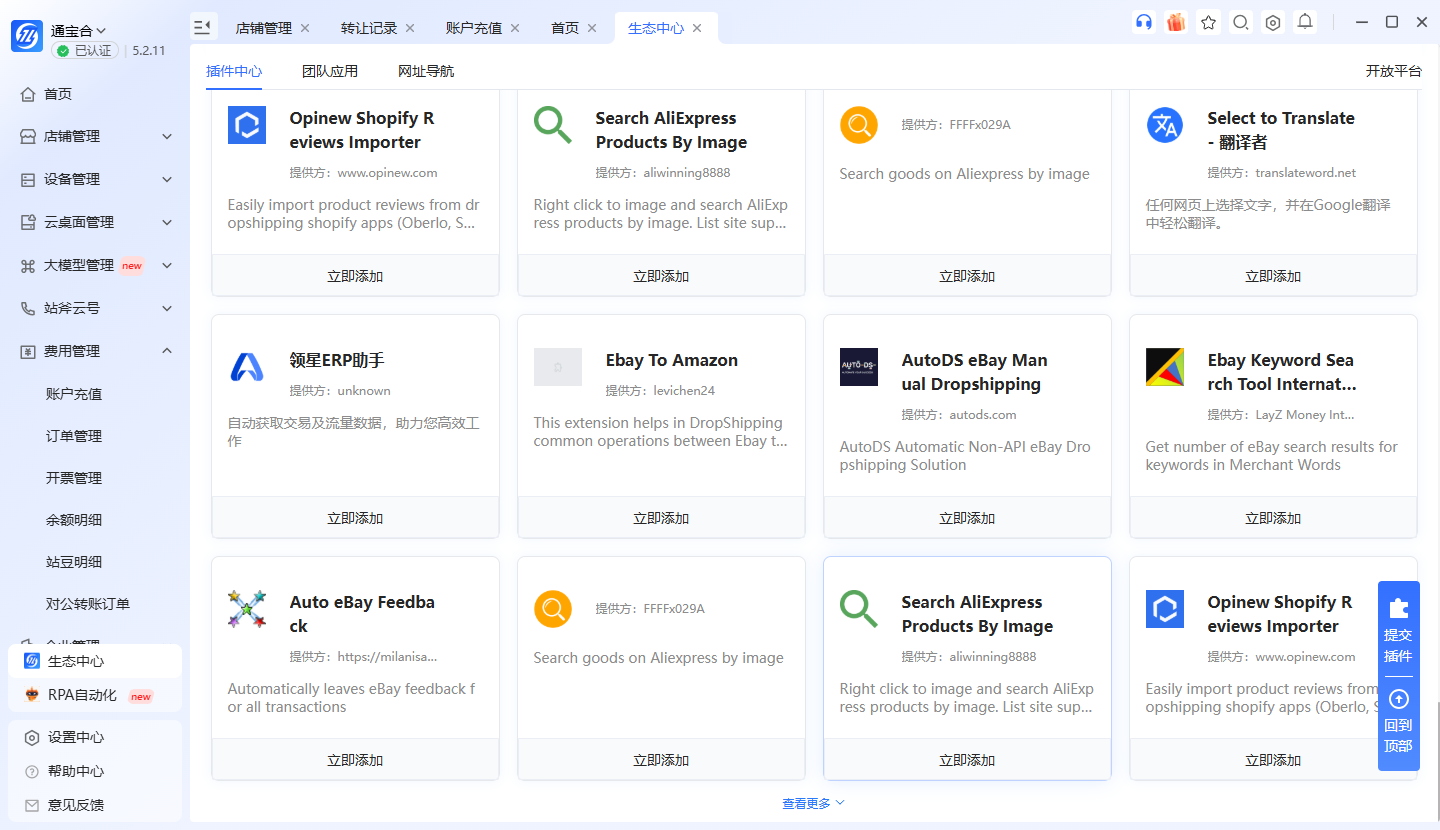This screenshot has width=1440, height=830.
Task: Click the sidebar 首页 house icon
Action: click(28, 94)
